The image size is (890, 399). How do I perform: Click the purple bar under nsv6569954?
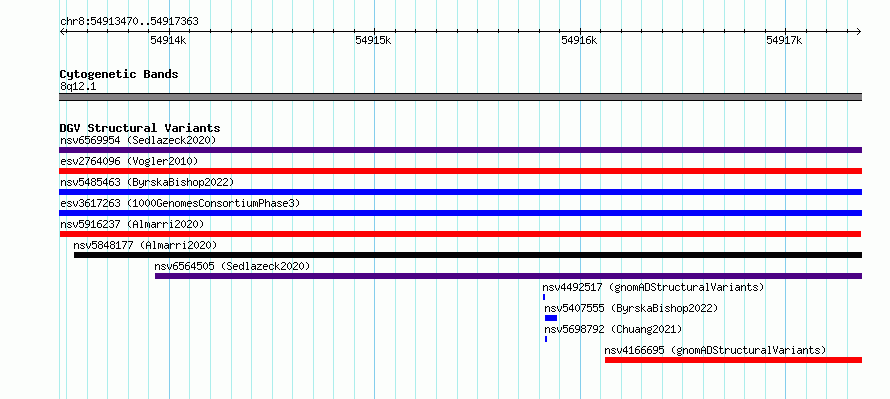(x=460, y=150)
